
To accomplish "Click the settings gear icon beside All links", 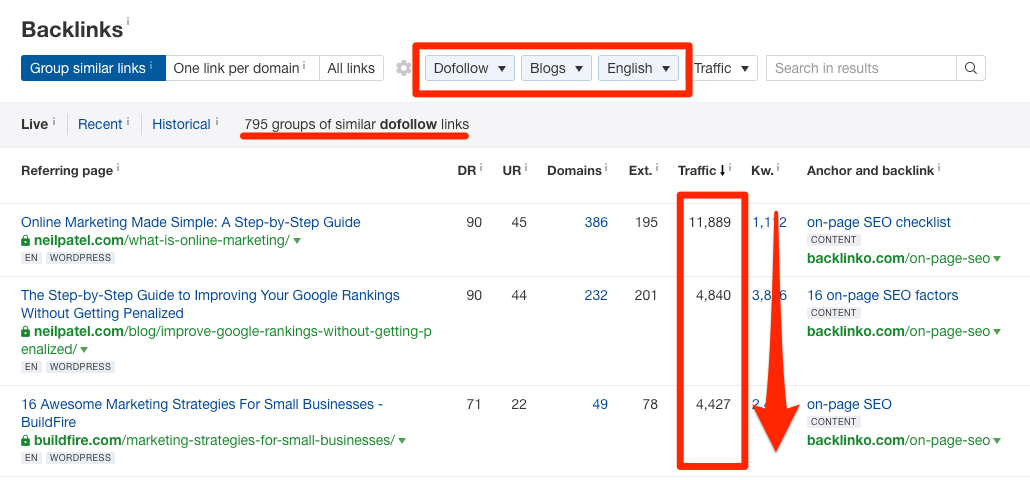I will (x=403, y=68).
